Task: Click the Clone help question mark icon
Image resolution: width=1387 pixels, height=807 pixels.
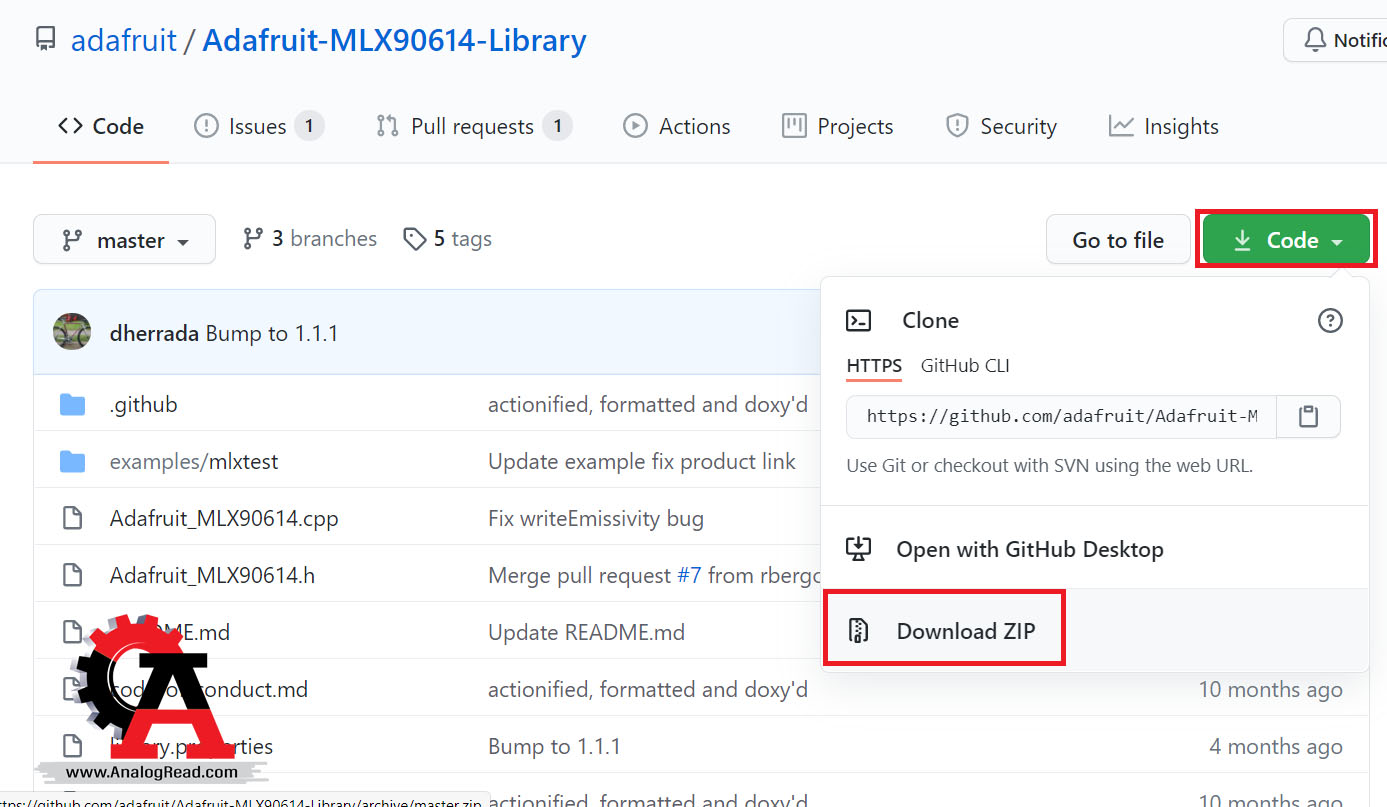Action: click(x=1330, y=321)
